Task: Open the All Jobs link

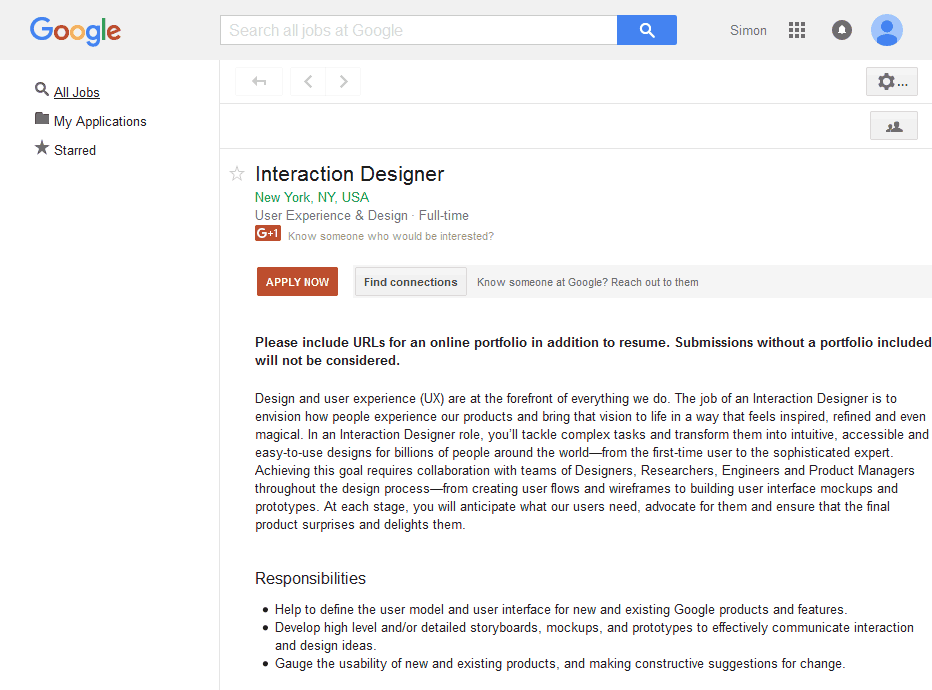Action: [77, 92]
